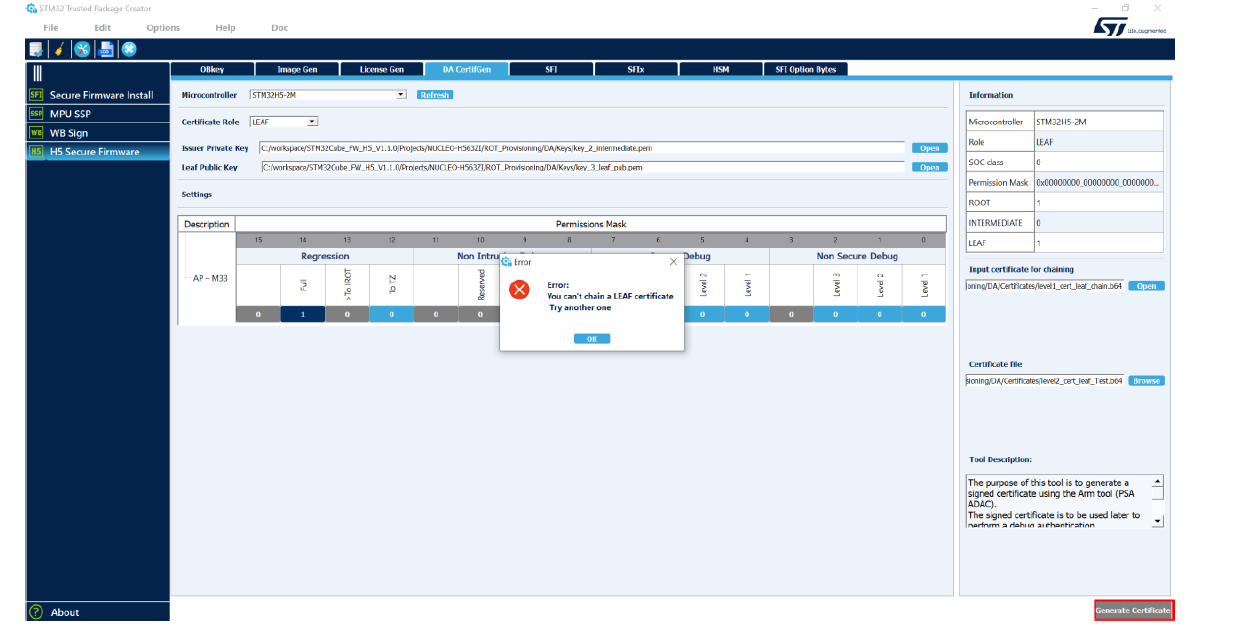
Task: Switch to the OBkey tab
Action: (x=212, y=69)
